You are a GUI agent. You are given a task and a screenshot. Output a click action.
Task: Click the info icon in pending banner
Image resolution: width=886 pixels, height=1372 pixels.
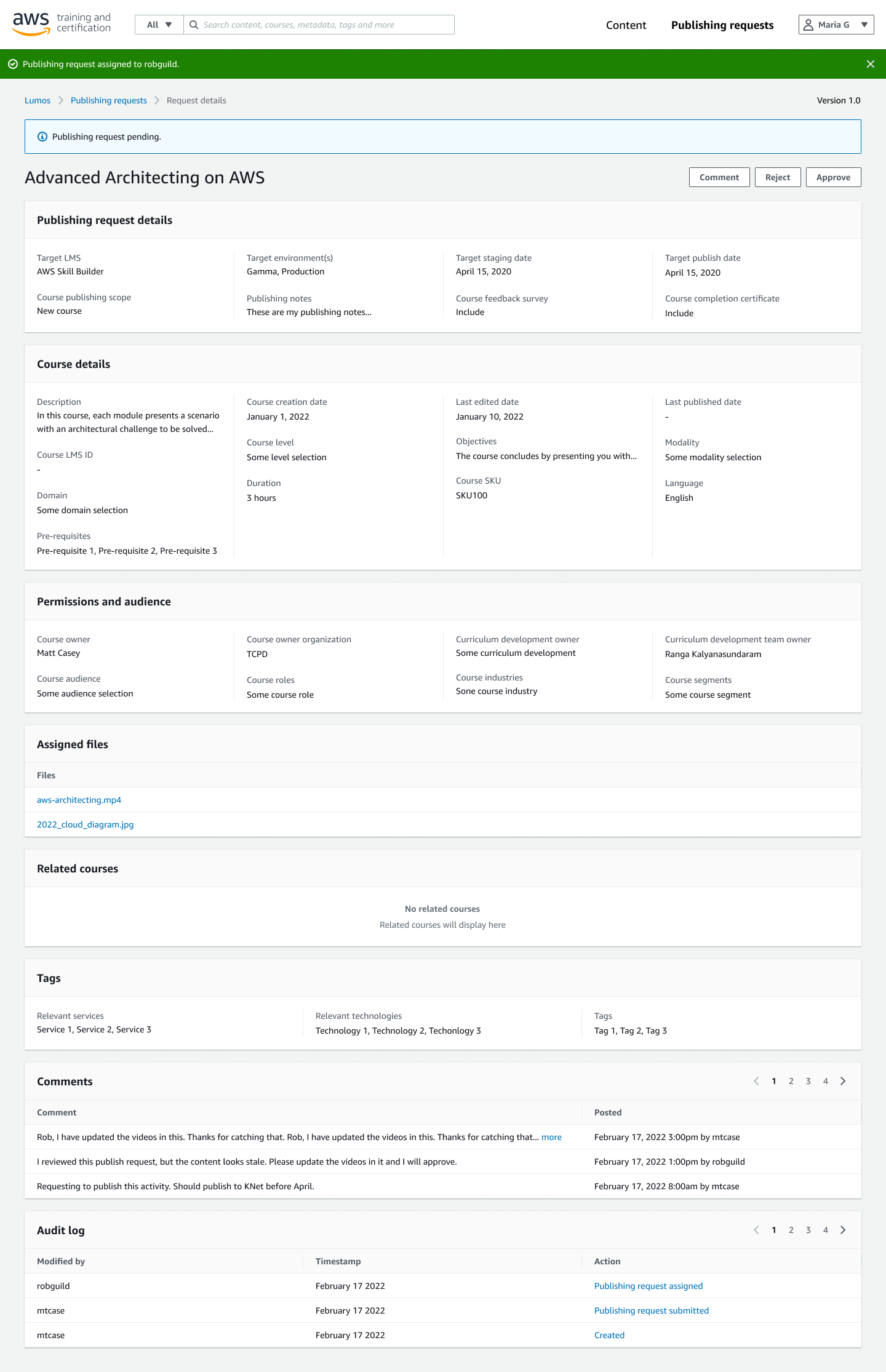tap(42, 137)
